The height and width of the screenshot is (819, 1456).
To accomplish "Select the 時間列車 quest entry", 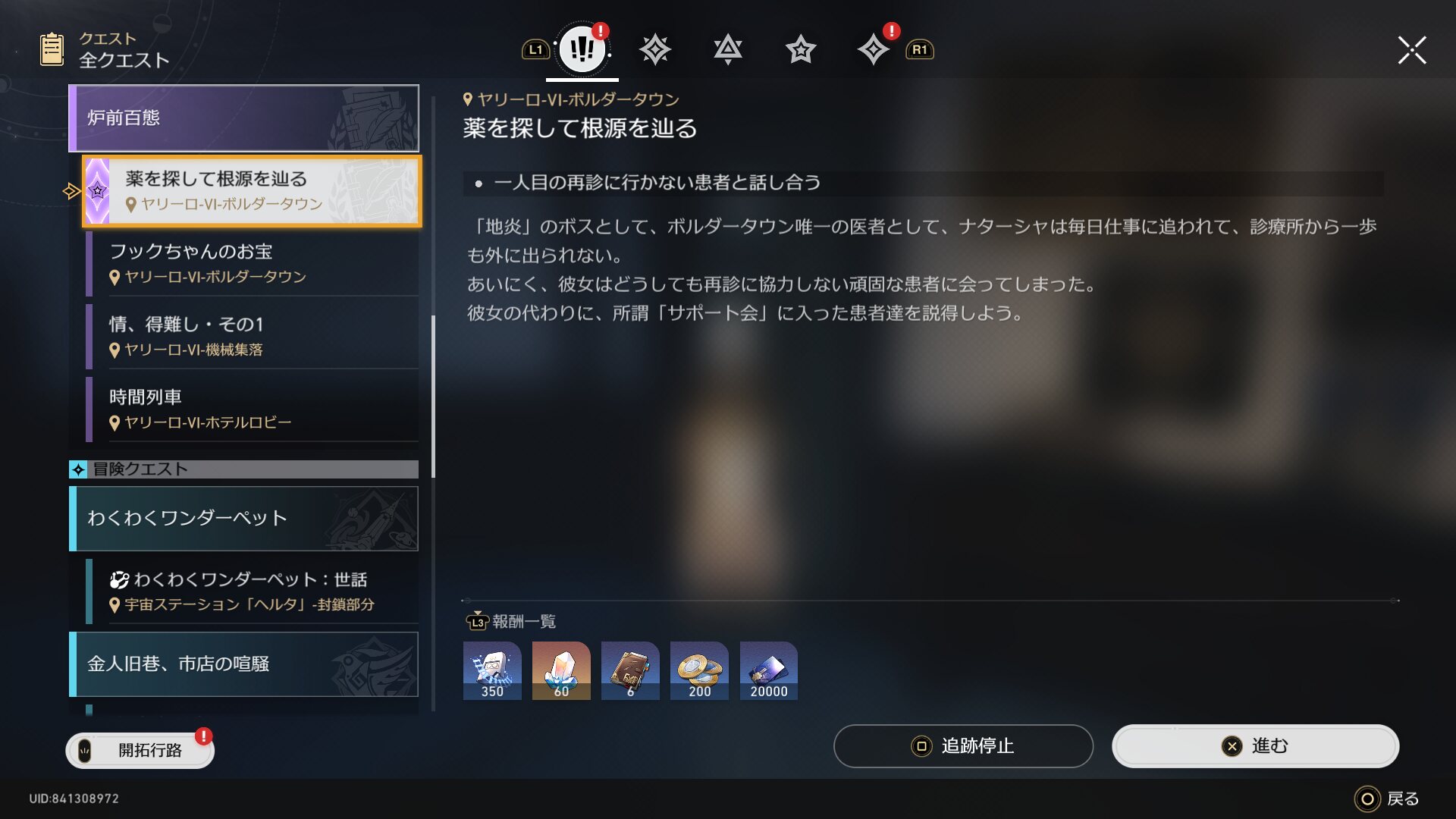I will coord(252,409).
